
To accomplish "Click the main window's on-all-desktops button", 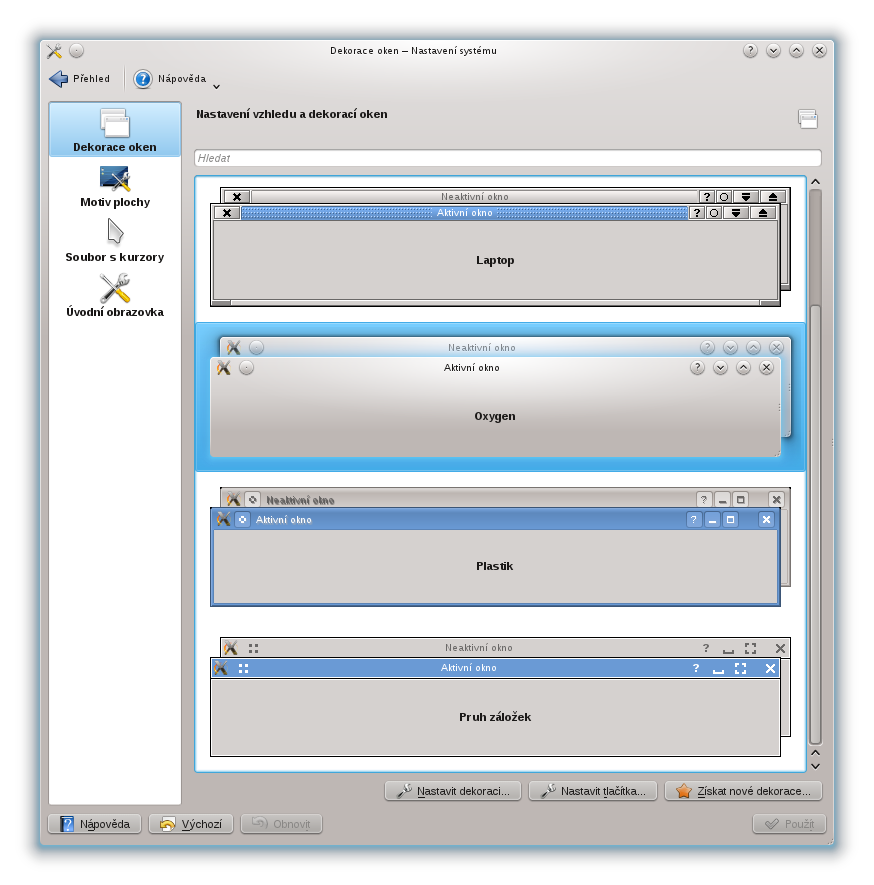I will pyautogui.click(x=77, y=51).
